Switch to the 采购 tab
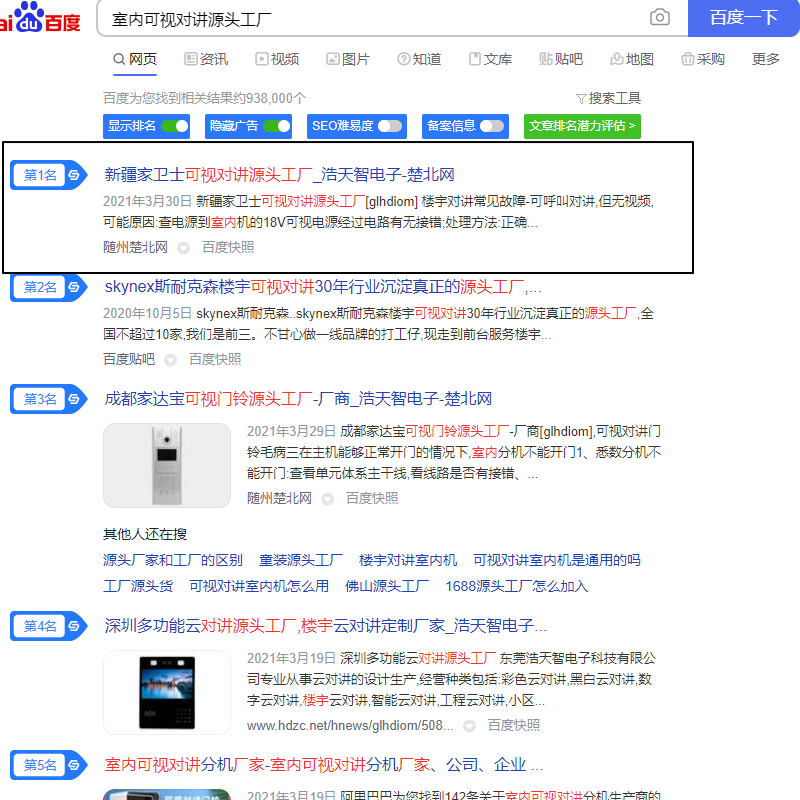 703,59
